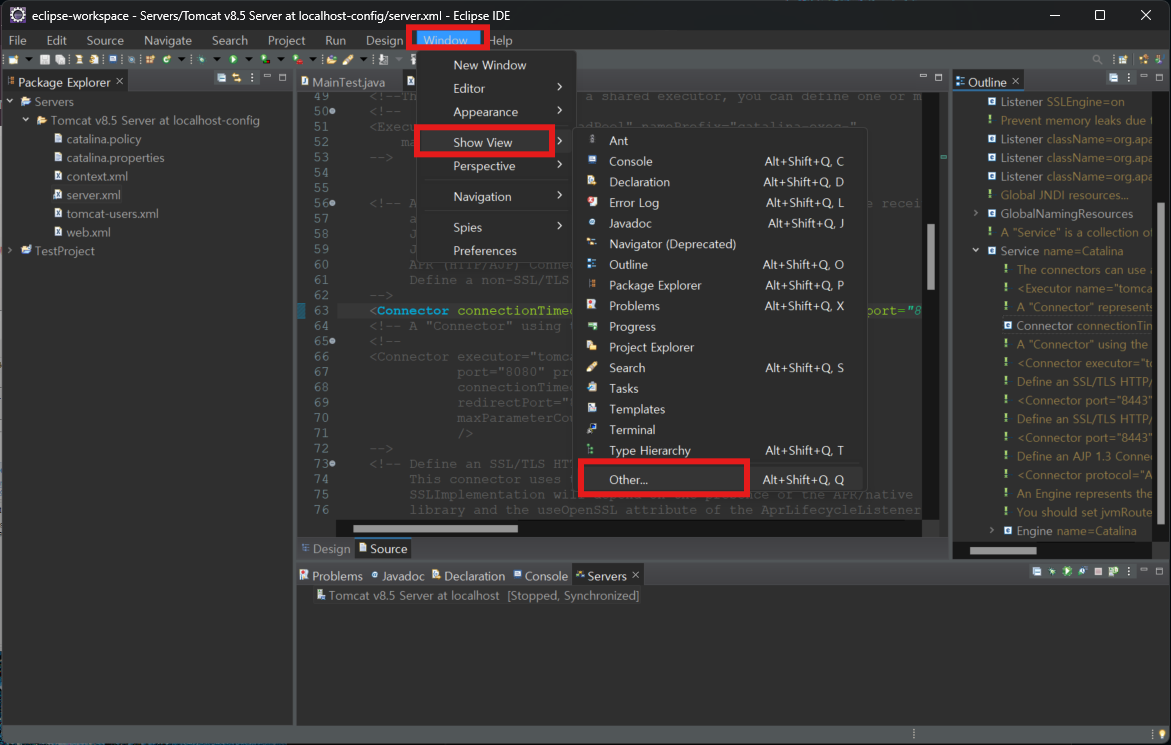Show the Type Hierarchy view
1171x745 pixels.
[x=720, y=450]
